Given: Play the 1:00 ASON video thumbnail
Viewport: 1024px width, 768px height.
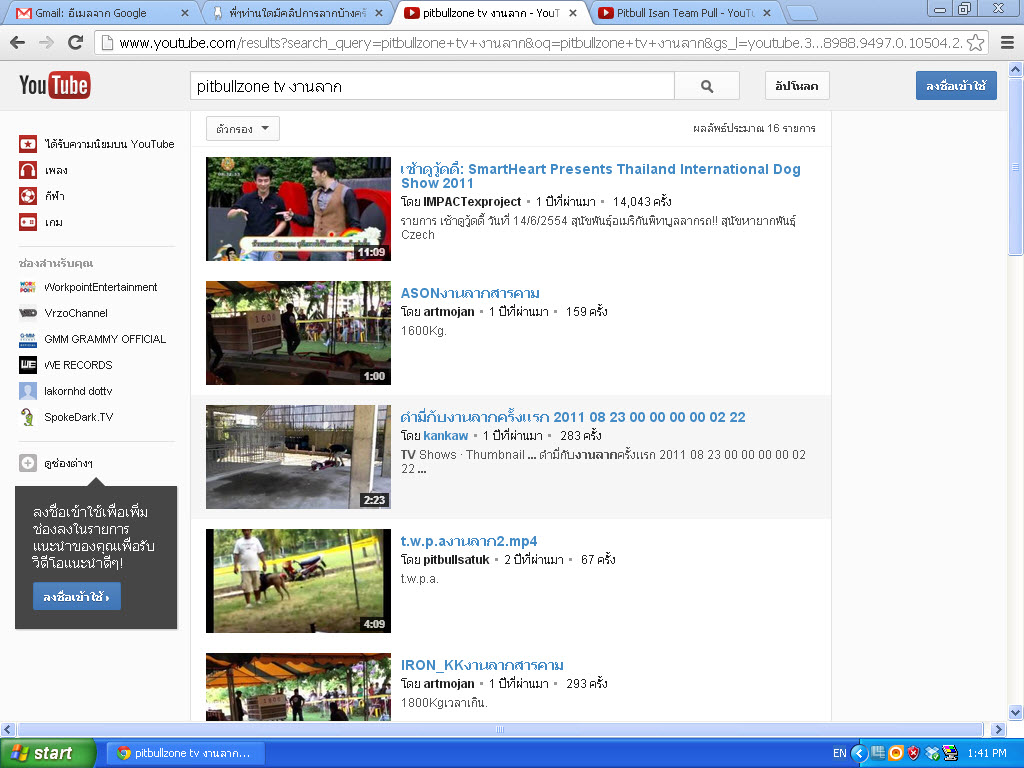Looking at the screenshot, I should [298, 333].
